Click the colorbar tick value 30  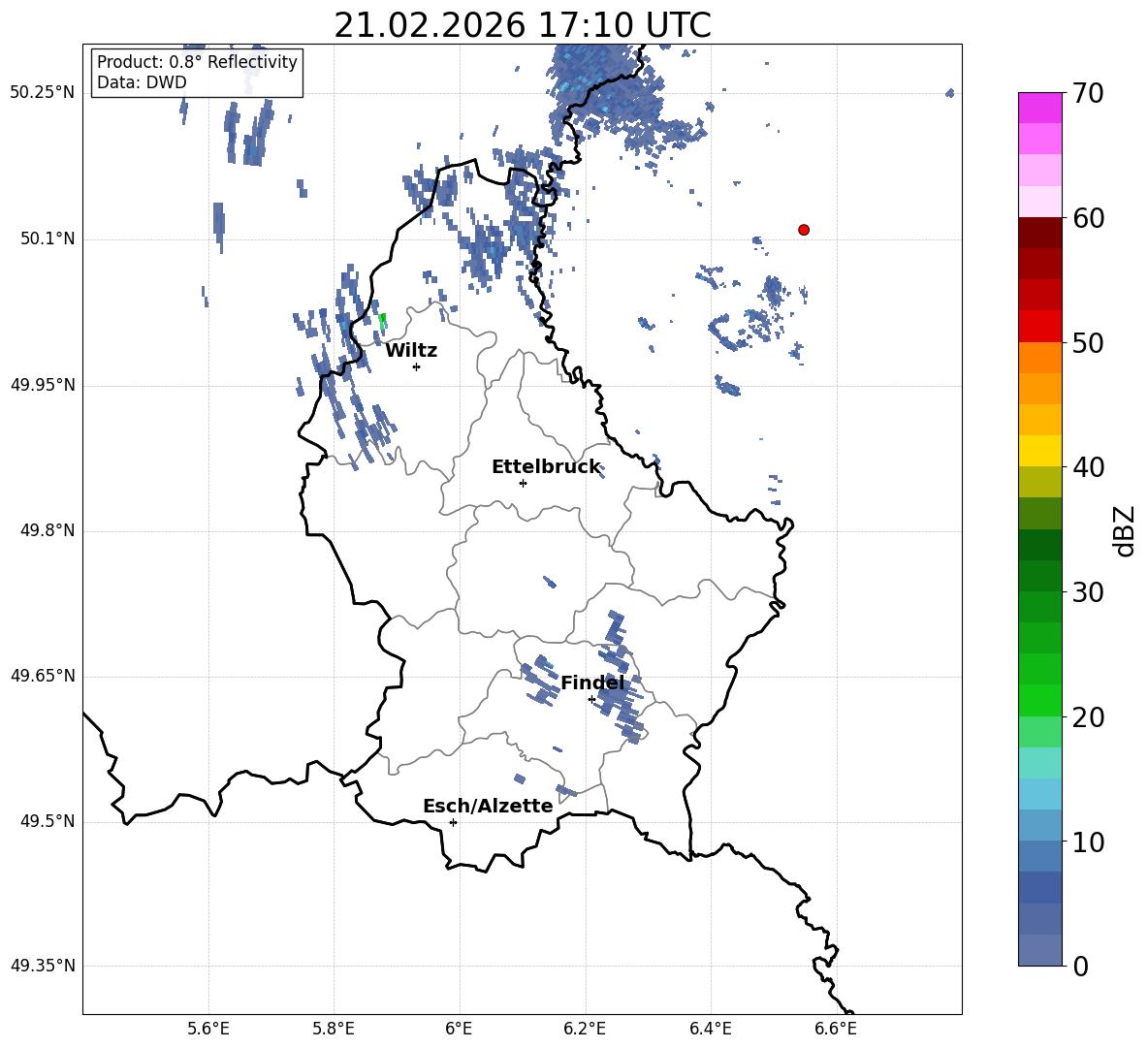pyautogui.click(x=1088, y=592)
